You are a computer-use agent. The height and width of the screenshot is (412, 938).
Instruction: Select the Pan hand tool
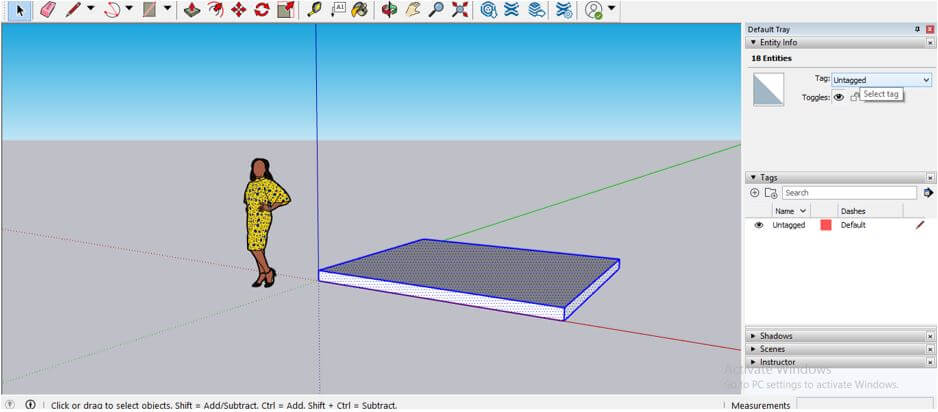[x=413, y=10]
